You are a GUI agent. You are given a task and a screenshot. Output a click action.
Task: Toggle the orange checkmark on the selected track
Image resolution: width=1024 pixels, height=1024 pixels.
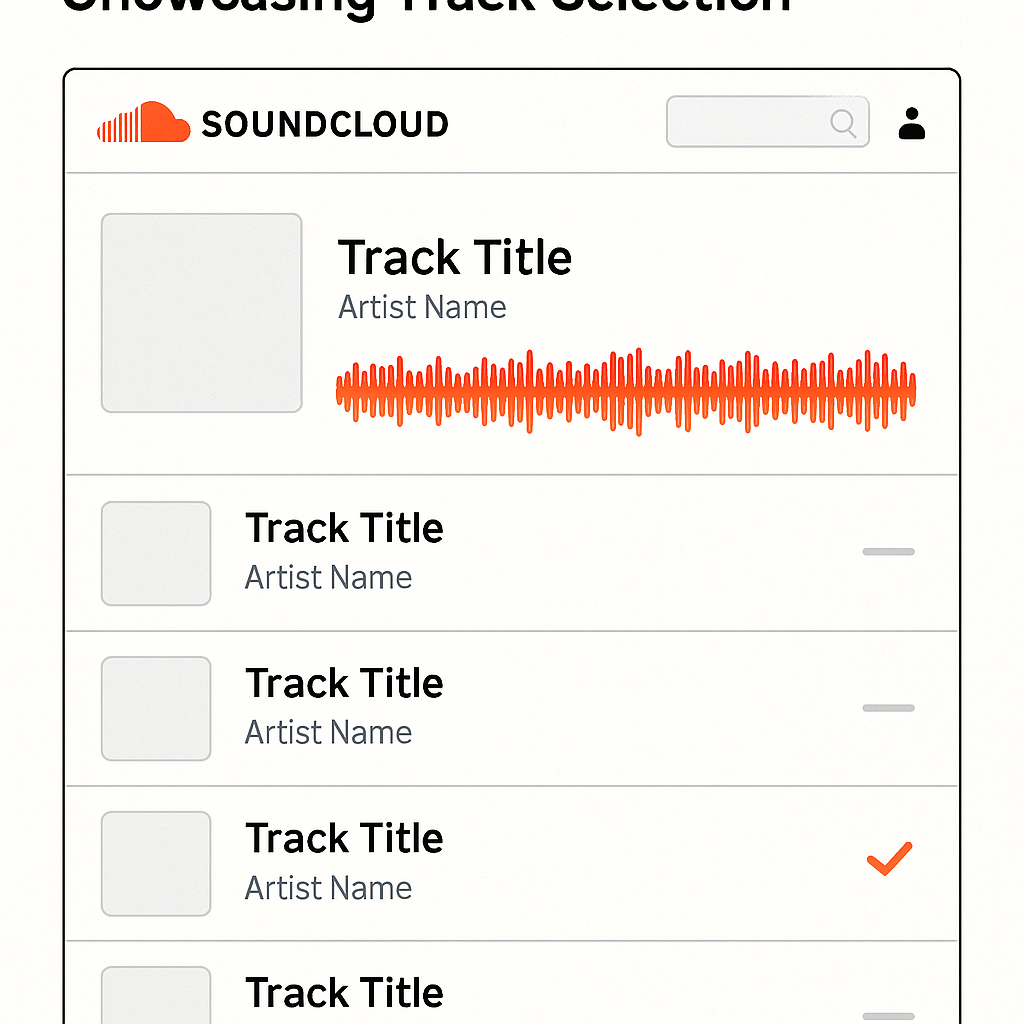pyautogui.click(x=888, y=858)
